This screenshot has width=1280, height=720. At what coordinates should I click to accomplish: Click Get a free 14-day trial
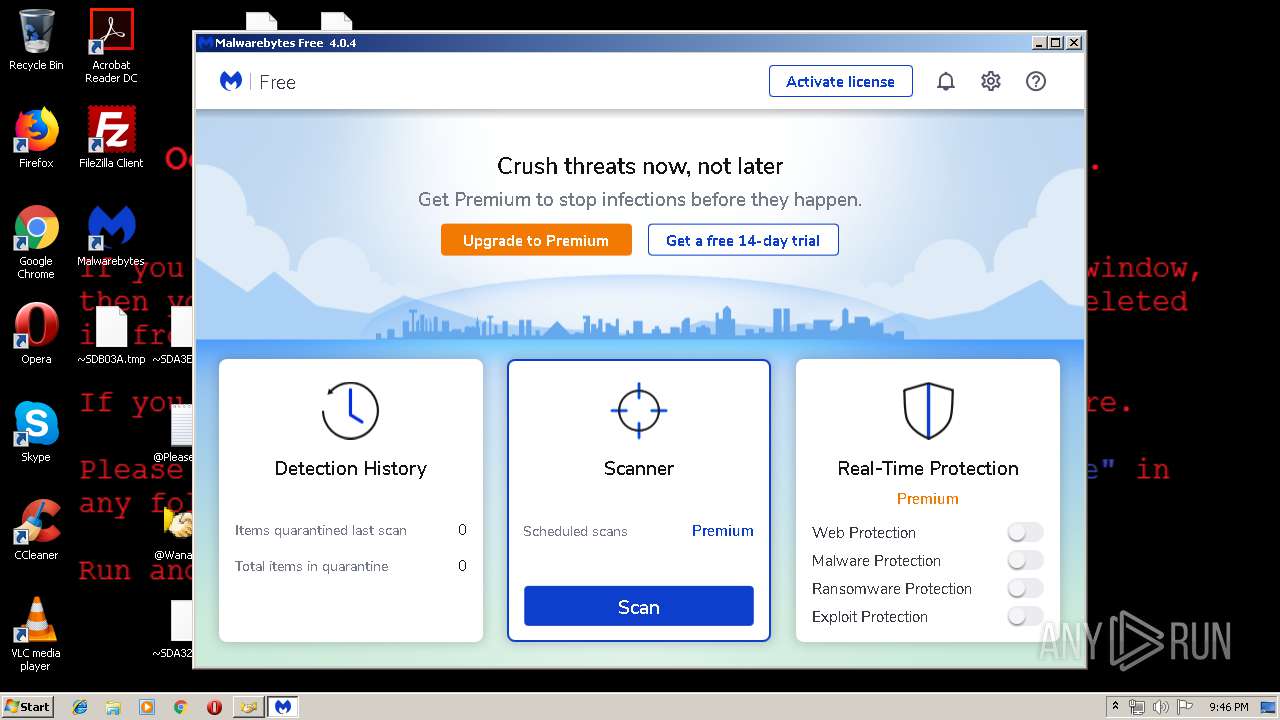pos(743,240)
